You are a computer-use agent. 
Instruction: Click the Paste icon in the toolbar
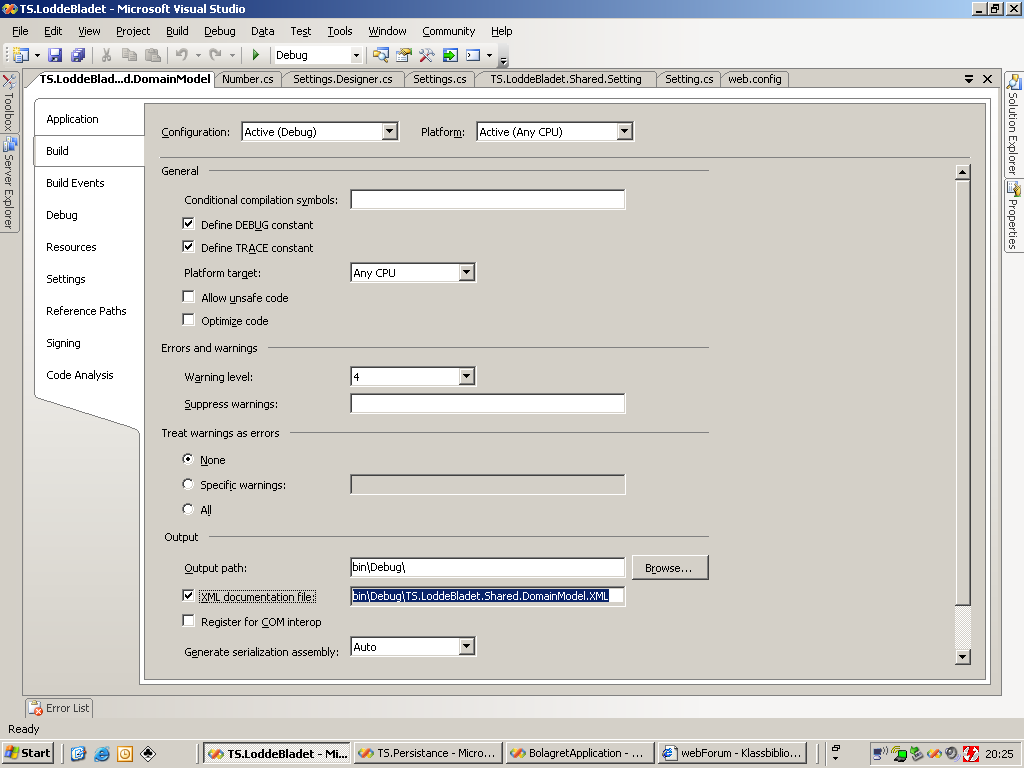[153, 55]
